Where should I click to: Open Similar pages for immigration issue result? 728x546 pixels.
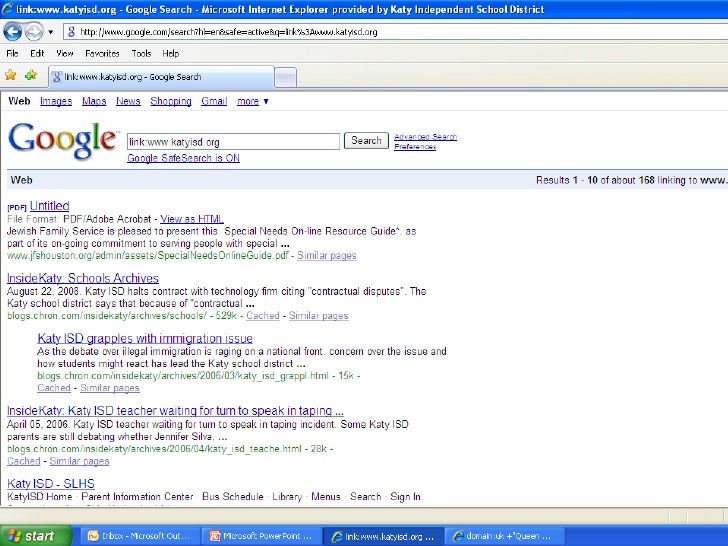(x=110, y=388)
